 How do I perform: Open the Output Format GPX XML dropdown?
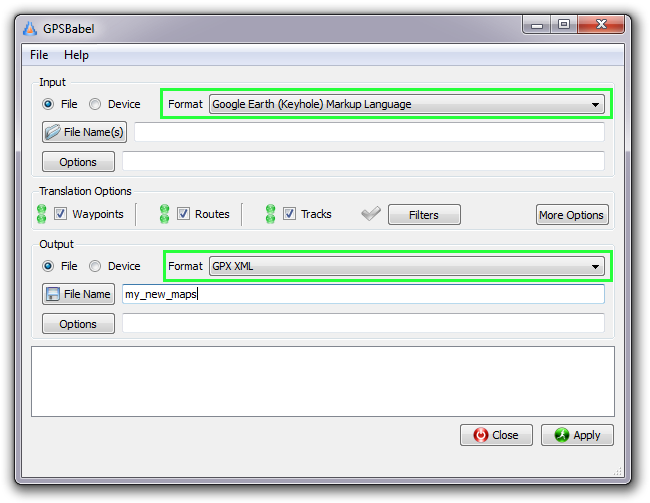pos(407,266)
